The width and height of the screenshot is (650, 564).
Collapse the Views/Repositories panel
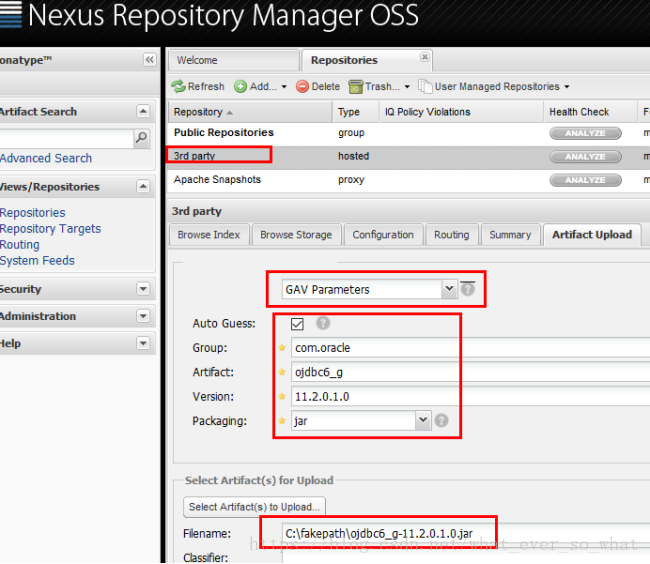tap(143, 186)
